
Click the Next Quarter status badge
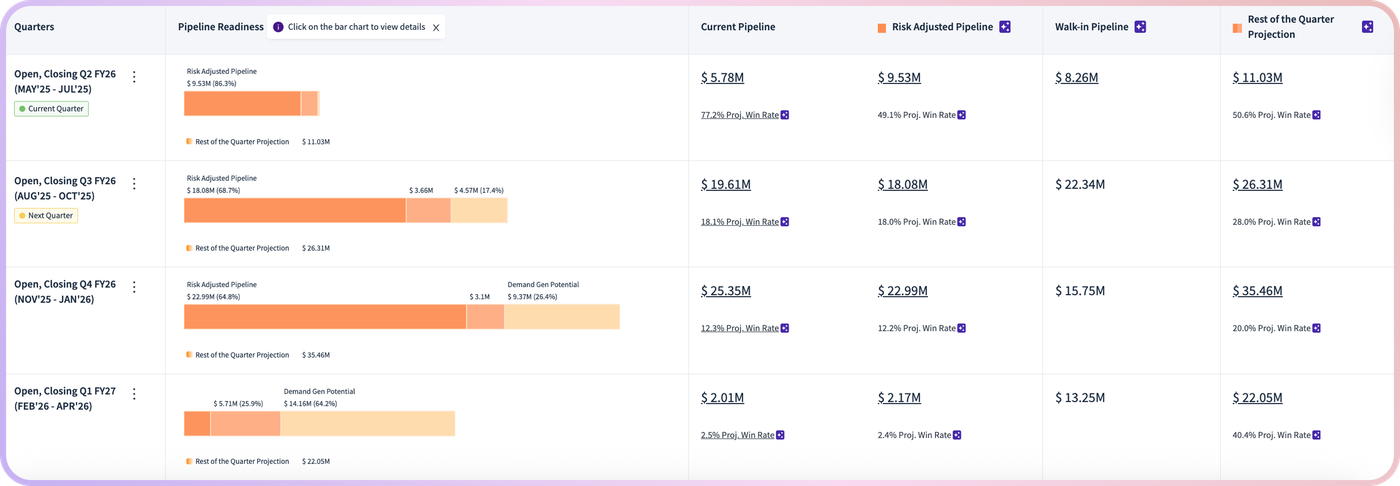click(46, 215)
